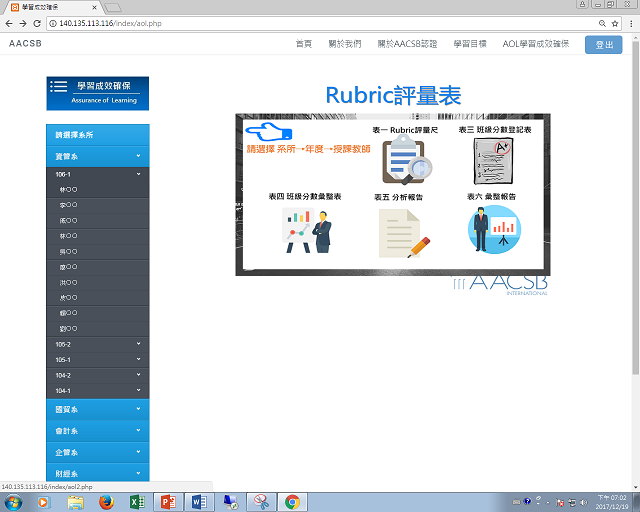Image resolution: width=640 pixels, height=512 pixels.
Task: Switch to Word in the taskbar
Action: pyautogui.click(x=199, y=502)
